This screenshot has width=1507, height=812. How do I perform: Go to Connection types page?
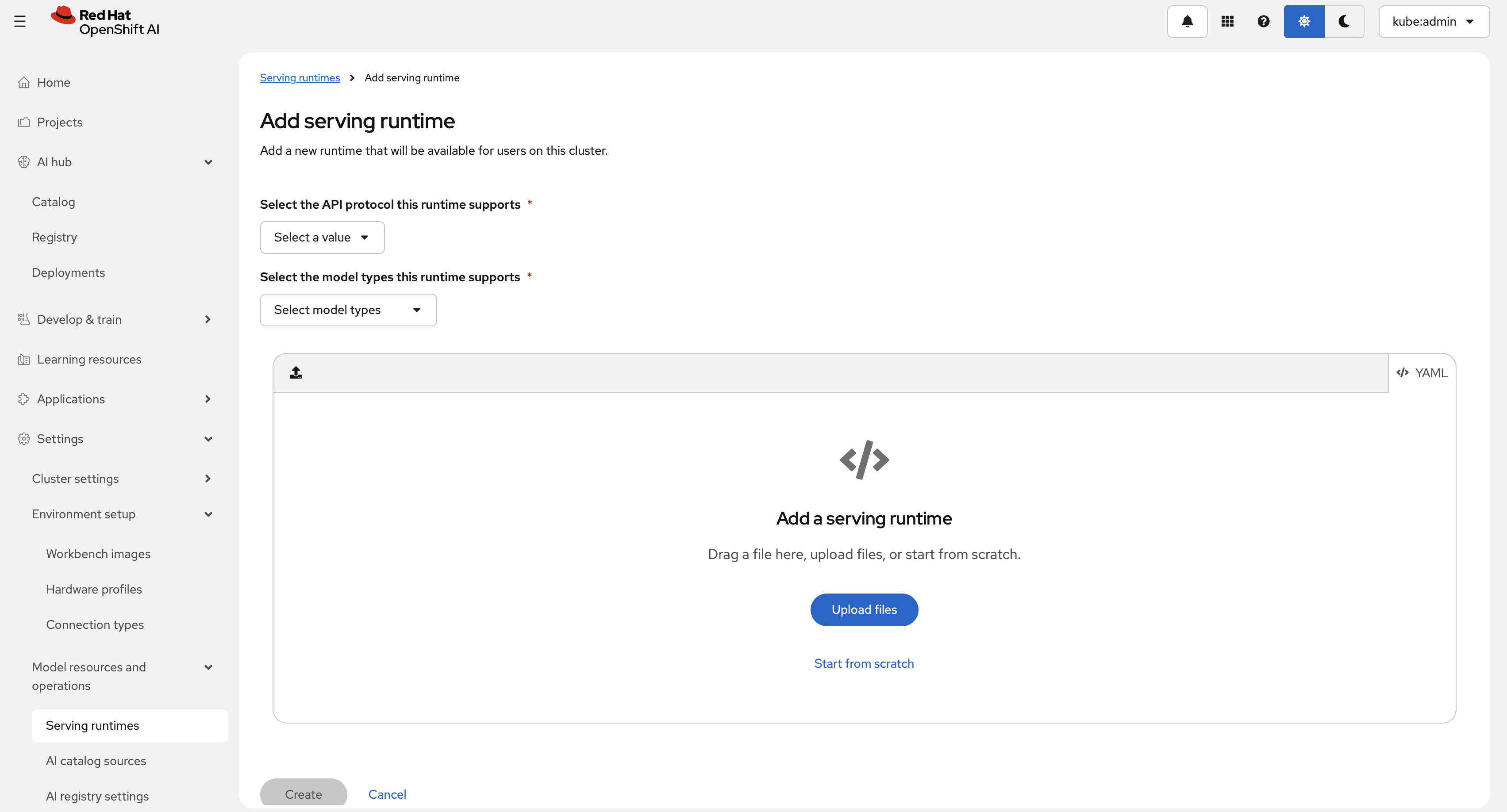tap(95, 624)
